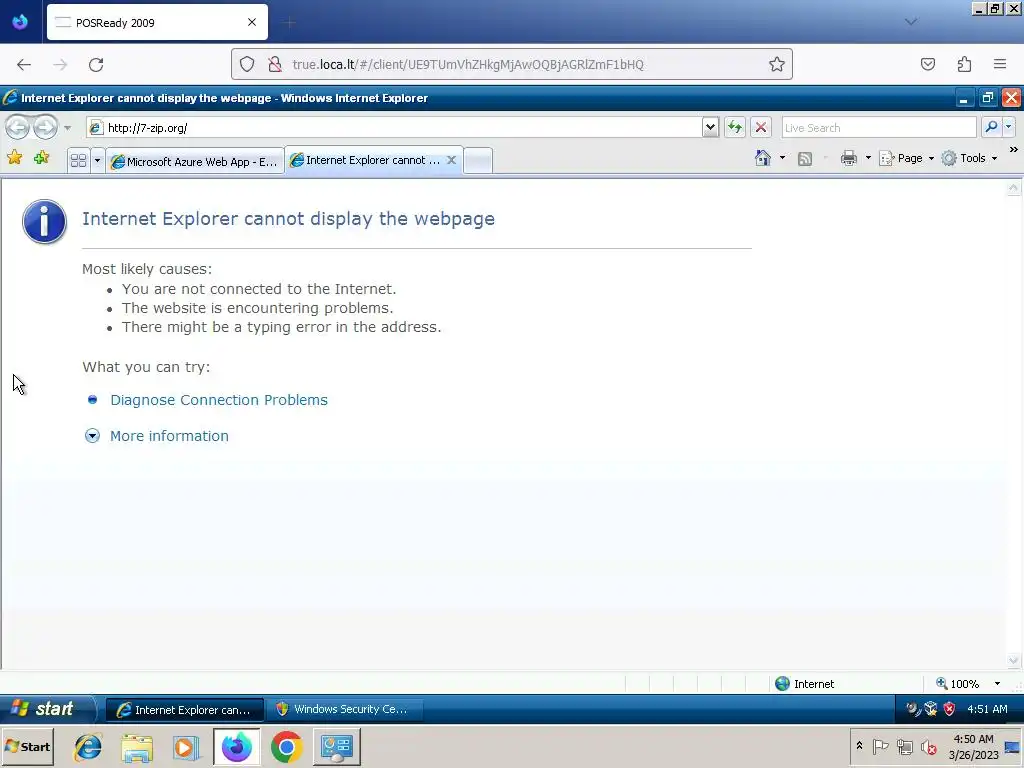Go to the IE Home page

coord(763,158)
